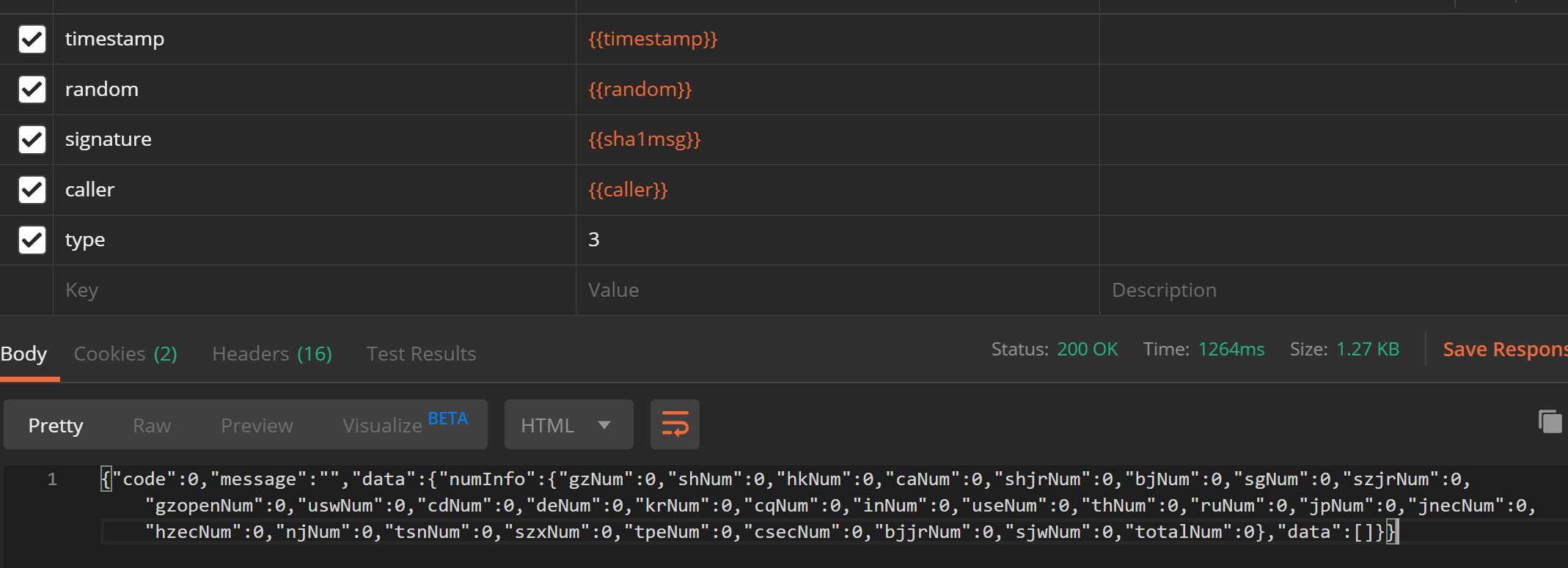Disable the caller parameter checkbox
1568x568 pixels.
[32, 190]
